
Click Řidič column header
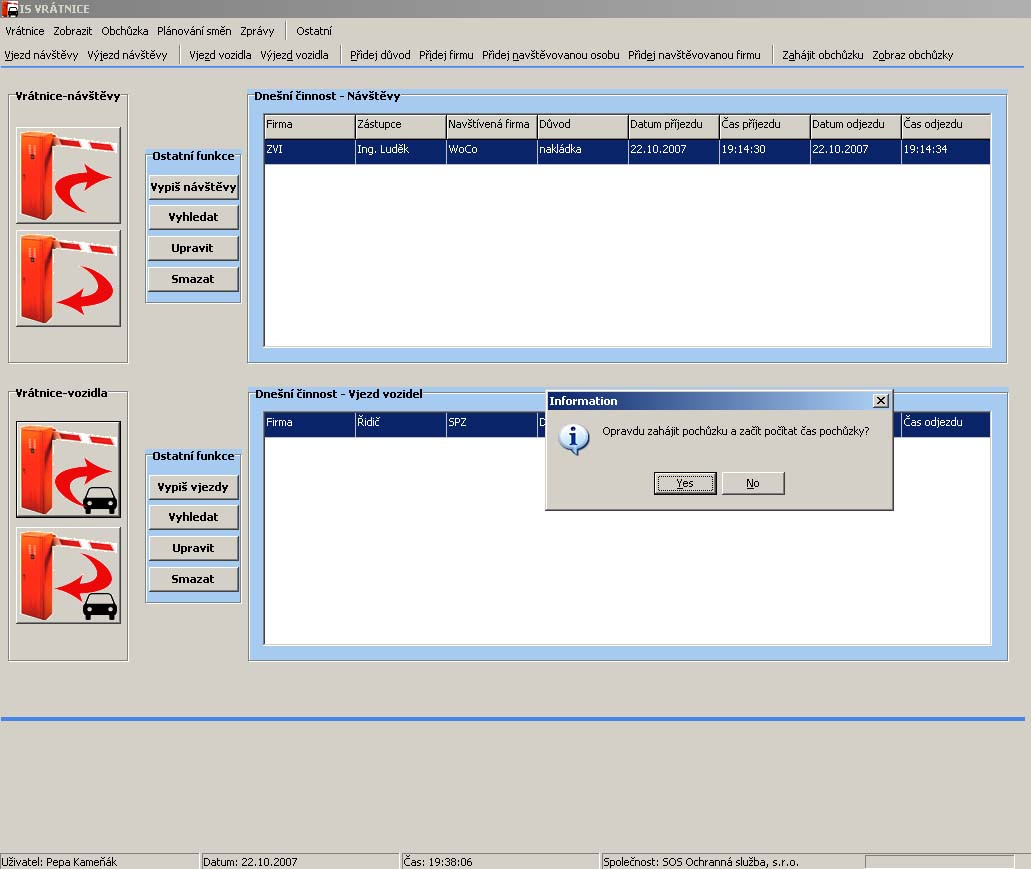(401, 424)
